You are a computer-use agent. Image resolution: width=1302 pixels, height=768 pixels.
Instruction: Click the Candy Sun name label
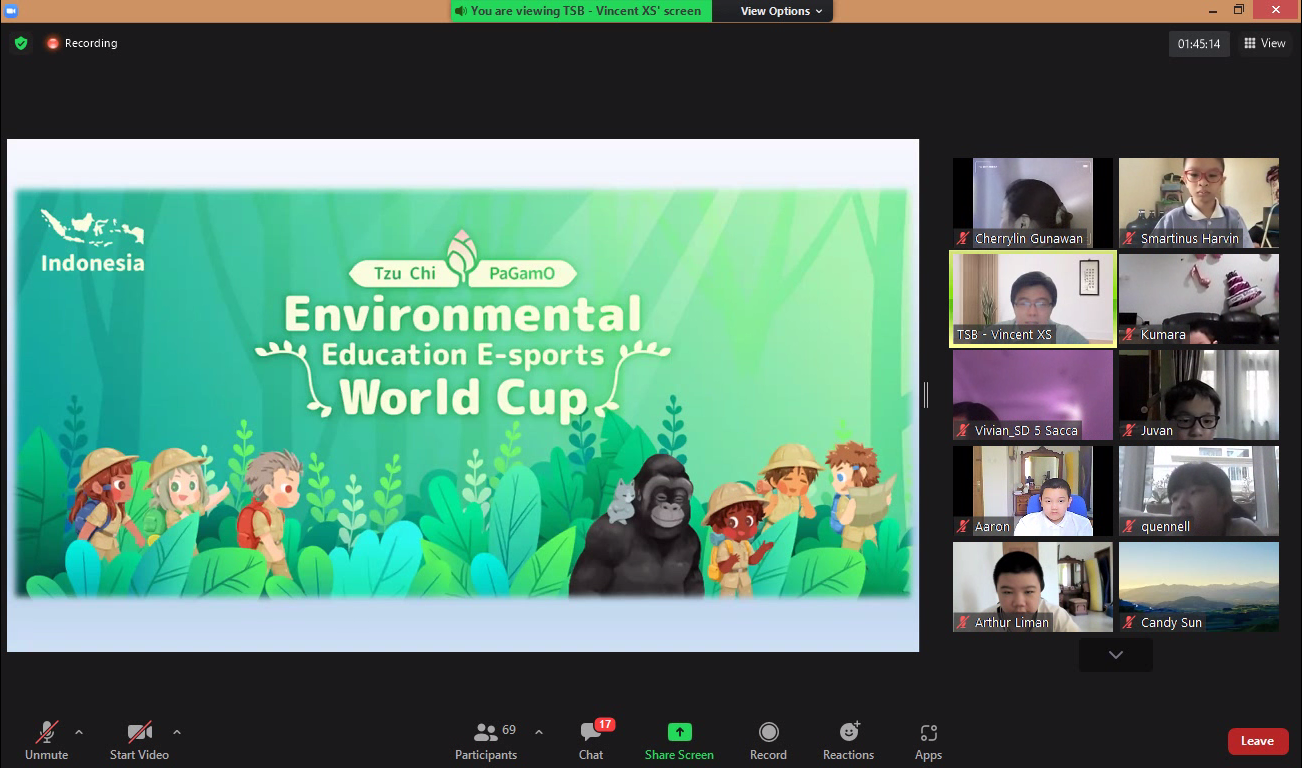click(1172, 623)
